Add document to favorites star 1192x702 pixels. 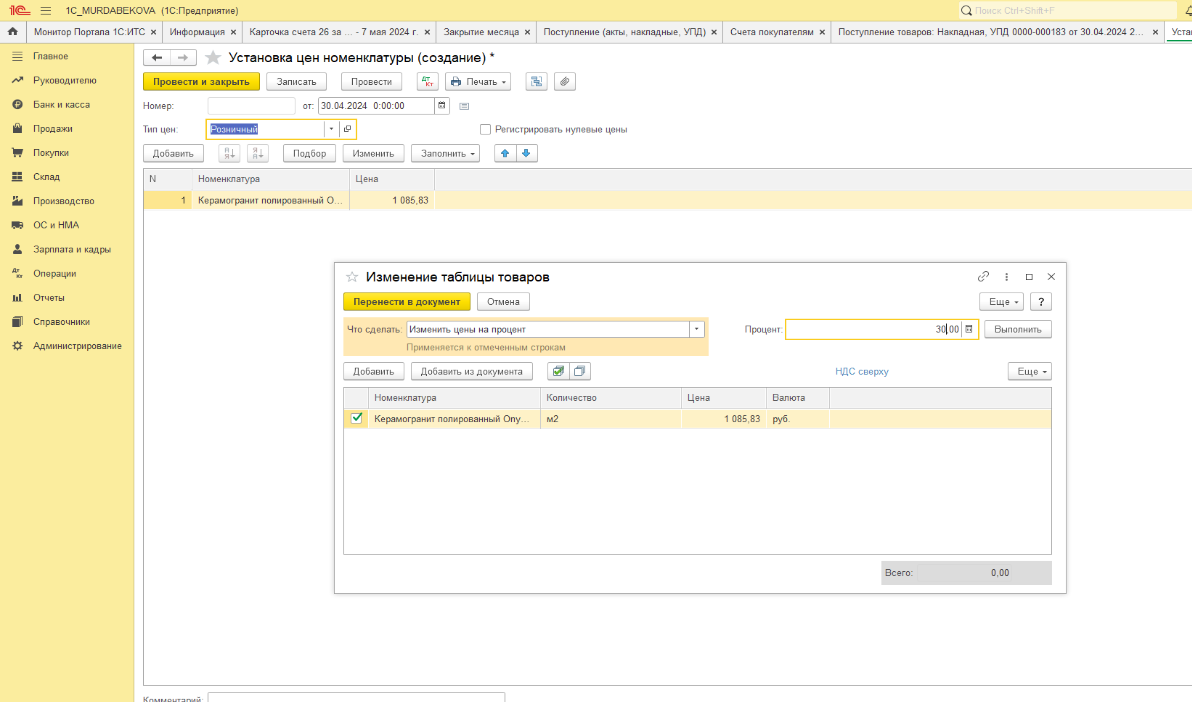click(x=214, y=58)
